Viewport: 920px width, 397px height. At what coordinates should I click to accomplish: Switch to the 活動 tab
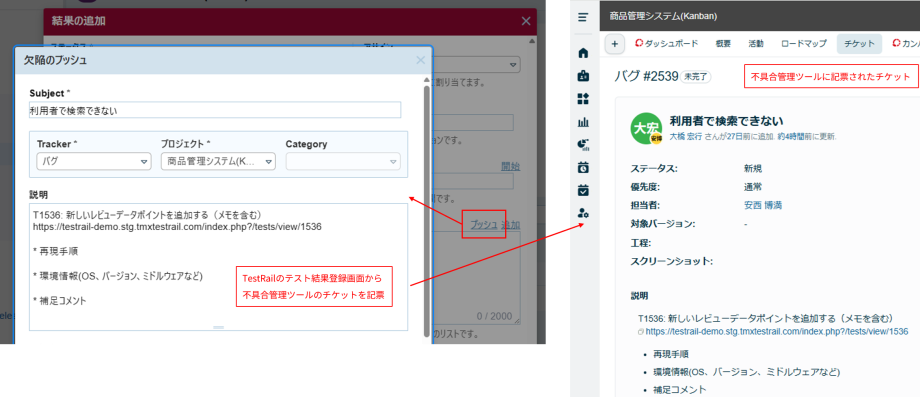pyautogui.click(x=756, y=43)
